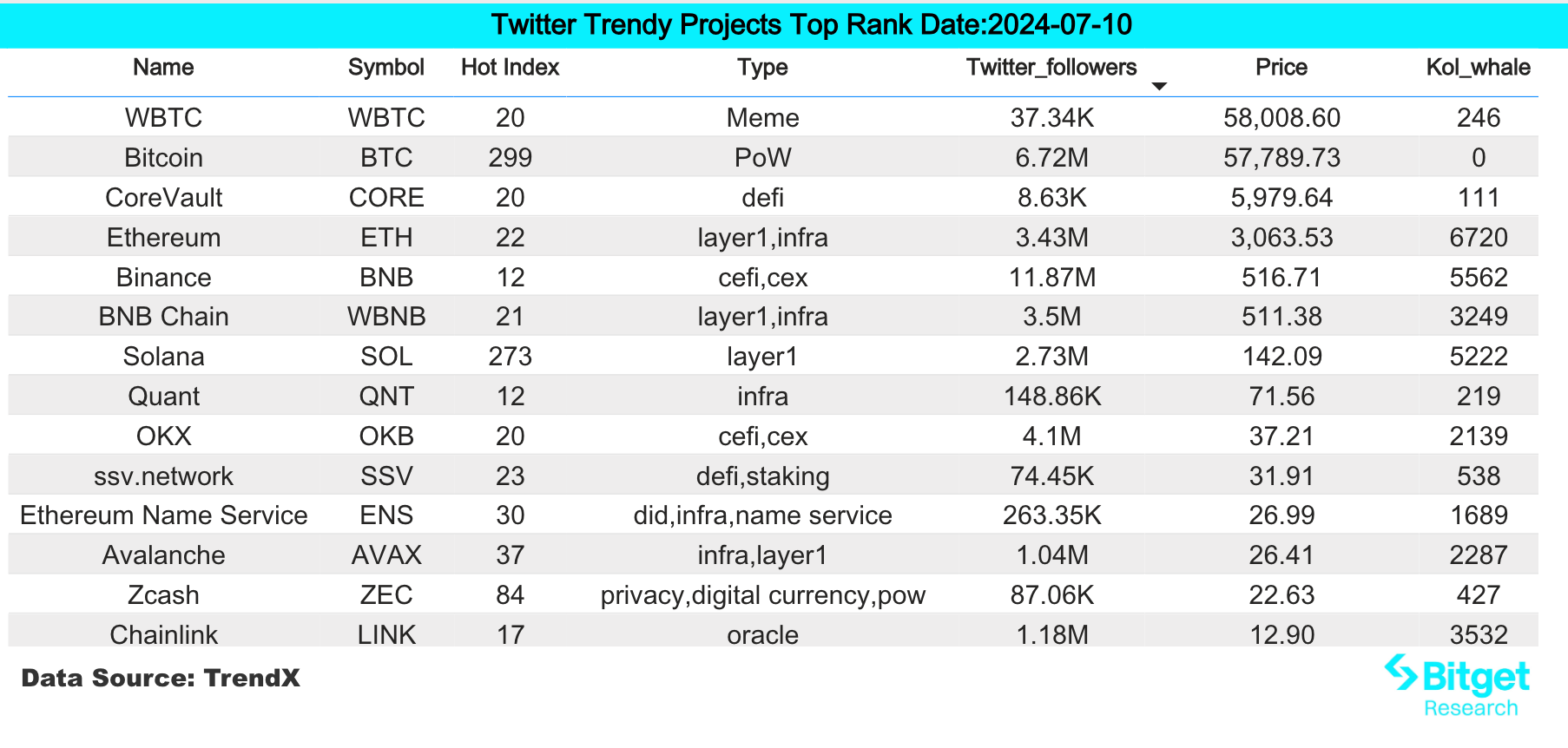Select Binance's 11.87M followers cell

1052,278
